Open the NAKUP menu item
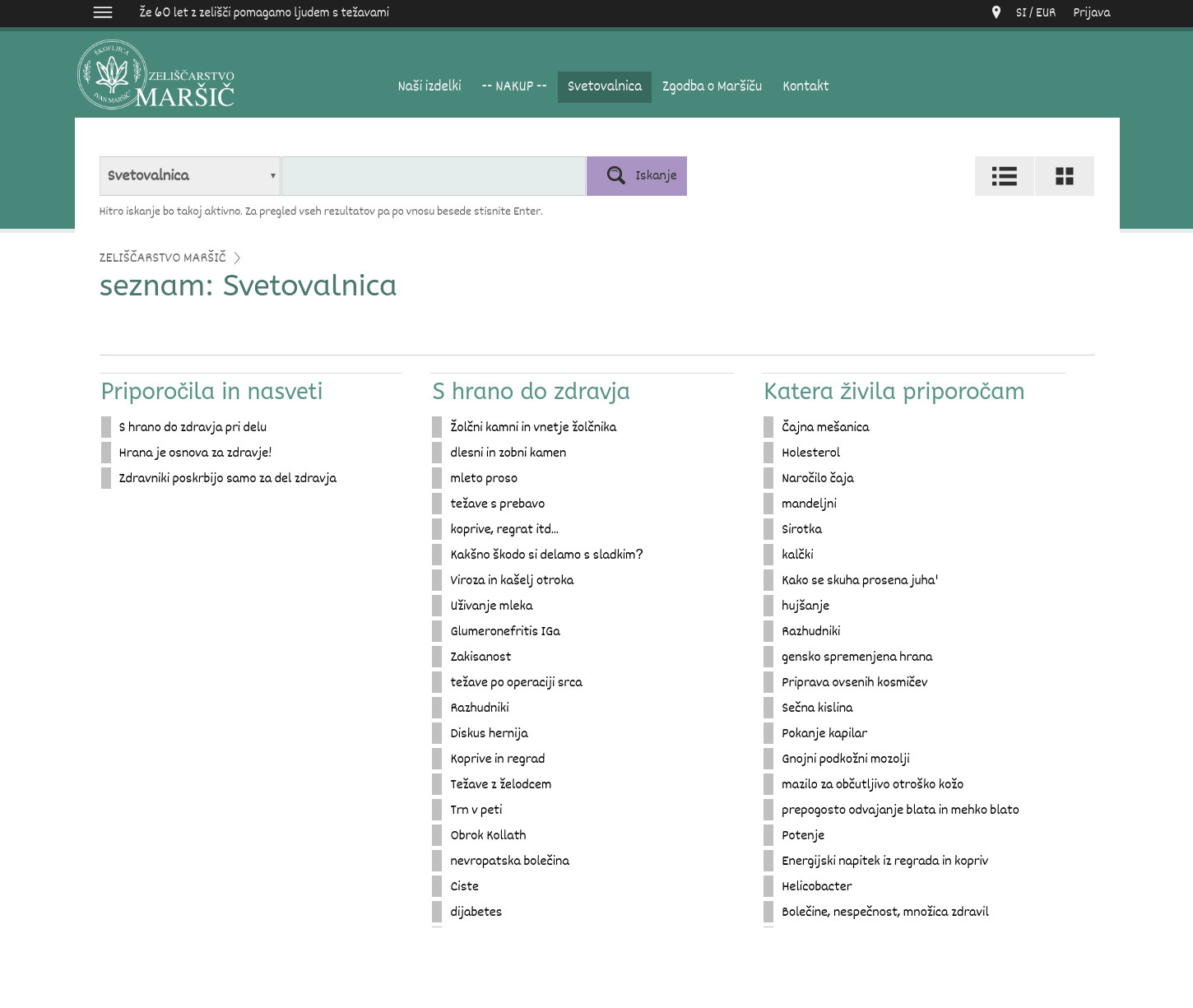1193x1008 pixels. pyautogui.click(x=513, y=86)
